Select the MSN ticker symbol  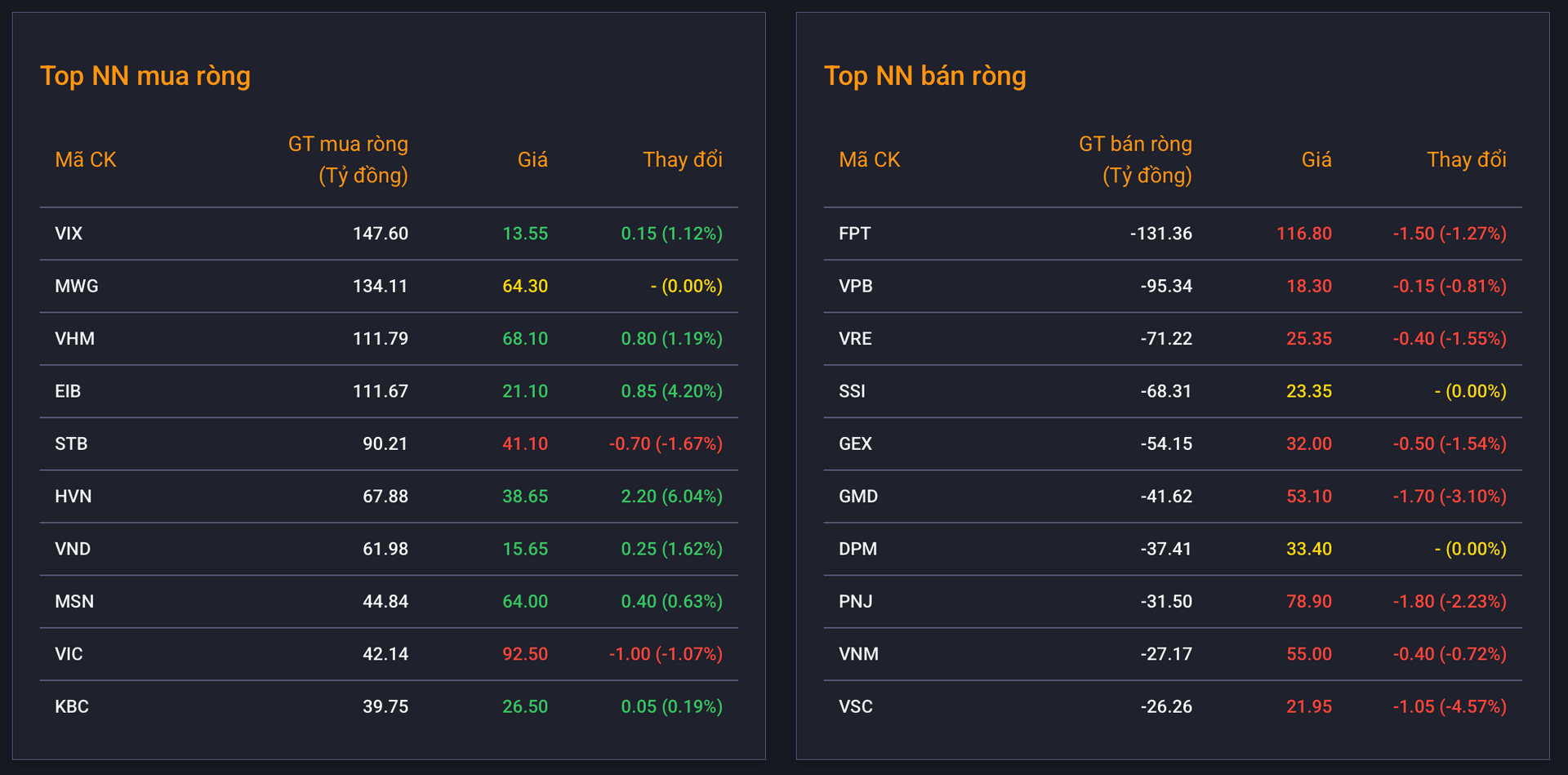tap(74, 601)
